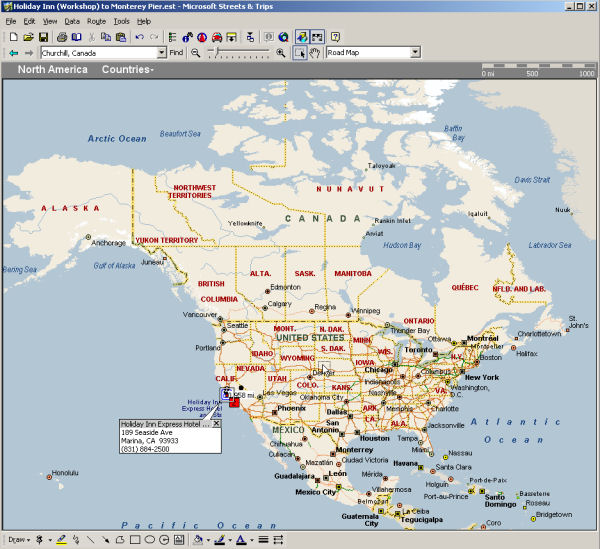The image size is (600, 549).
Task: Select the Pushpin drawing tool
Action: [x=39, y=540]
